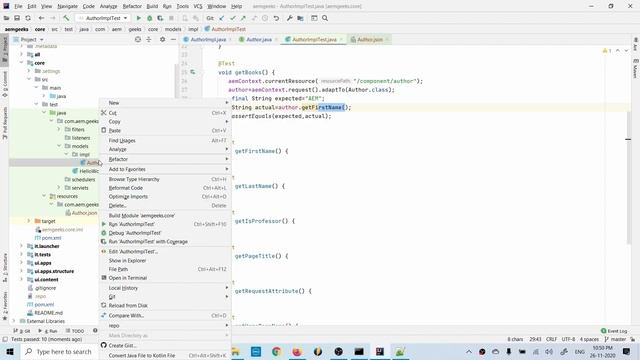This screenshot has width=640, height=360.
Task: Open Chrome from the Windows taskbar
Action: (x=276, y=351)
